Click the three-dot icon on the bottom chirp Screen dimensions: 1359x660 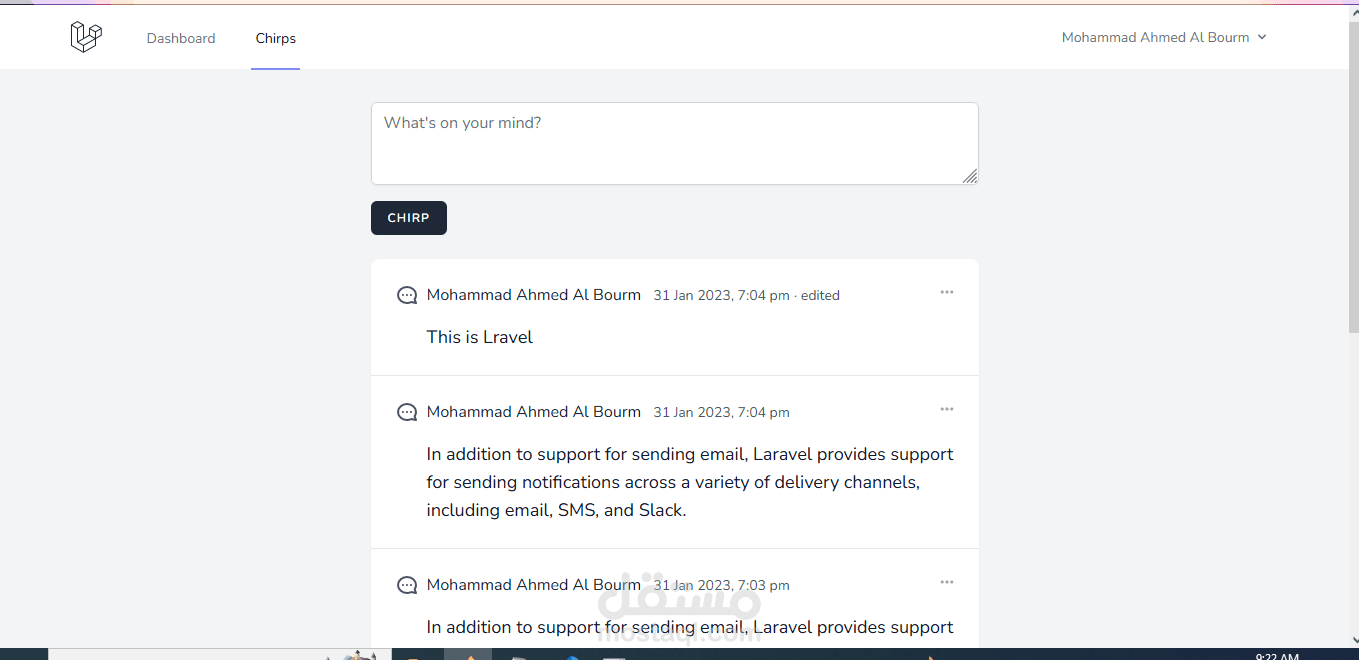click(x=946, y=581)
